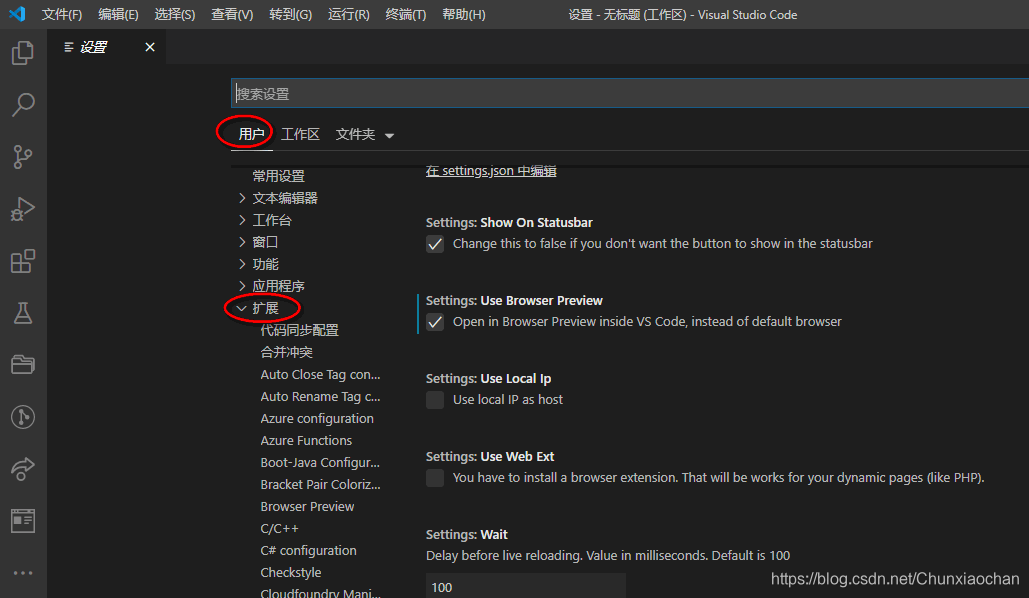
Task: Open 在 settings.json 中编辑 link
Action: click(491, 171)
